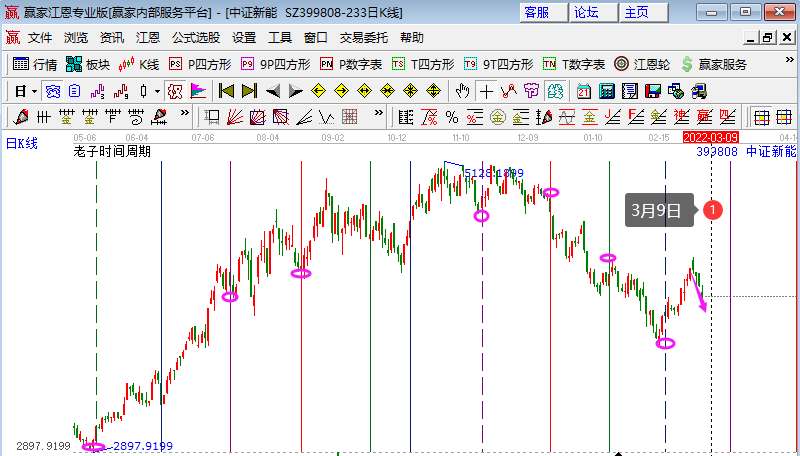Switch to the K线 chart view
This screenshot has height=456, width=800.
point(139,64)
